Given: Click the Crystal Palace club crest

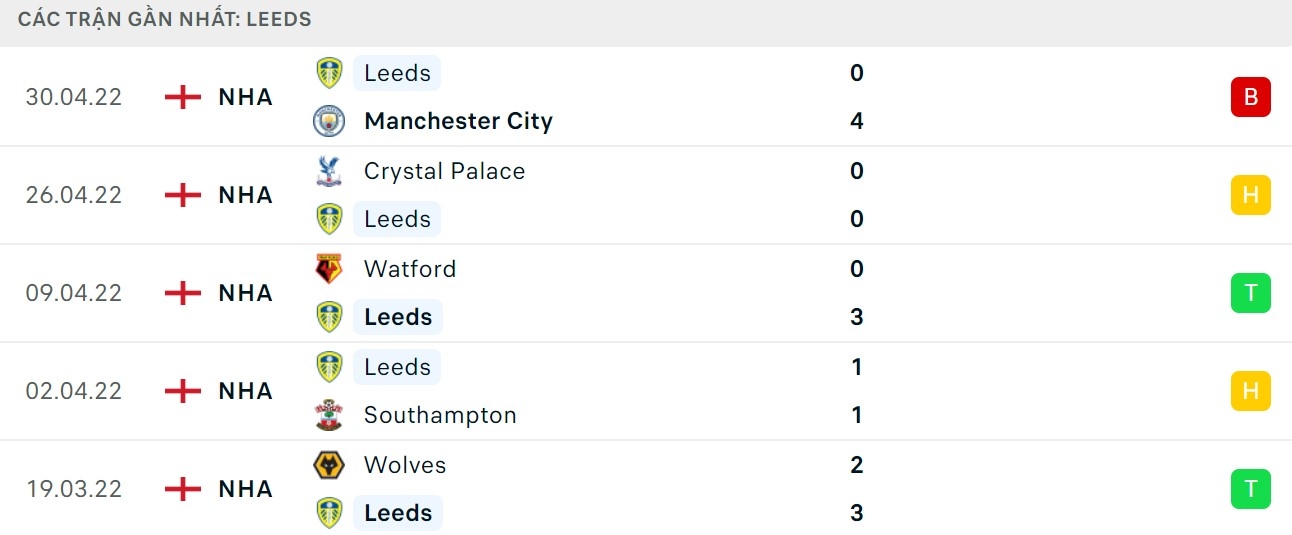Looking at the screenshot, I should point(329,171).
